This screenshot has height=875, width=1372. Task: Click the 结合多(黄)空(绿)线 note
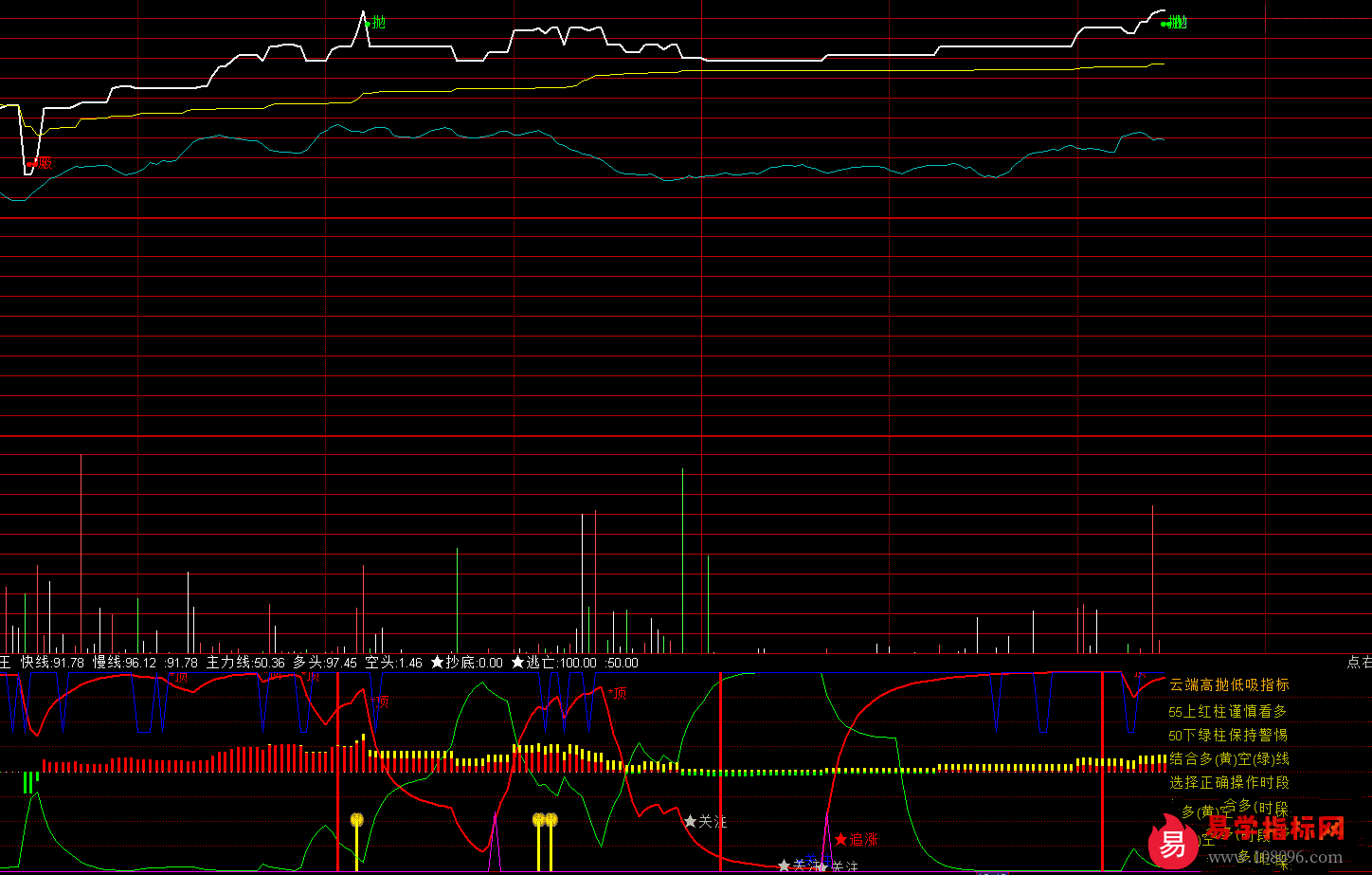click(x=1229, y=758)
